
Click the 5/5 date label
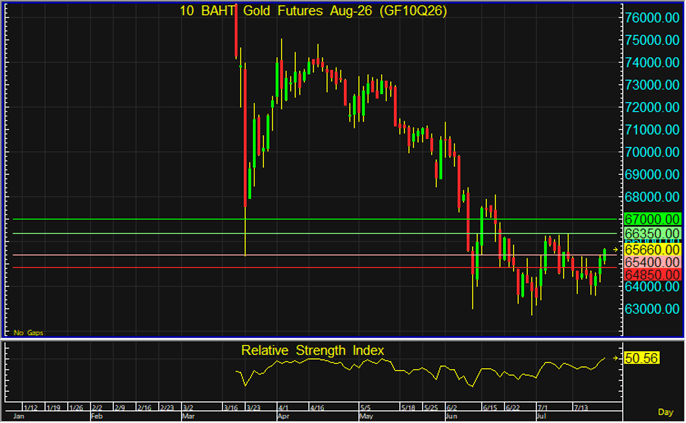365,408
